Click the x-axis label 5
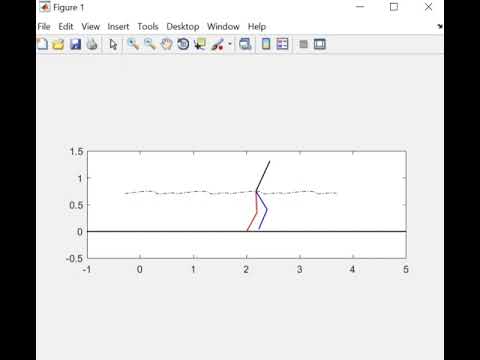This screenshot has width=480, height=360. tap(406, 269)
